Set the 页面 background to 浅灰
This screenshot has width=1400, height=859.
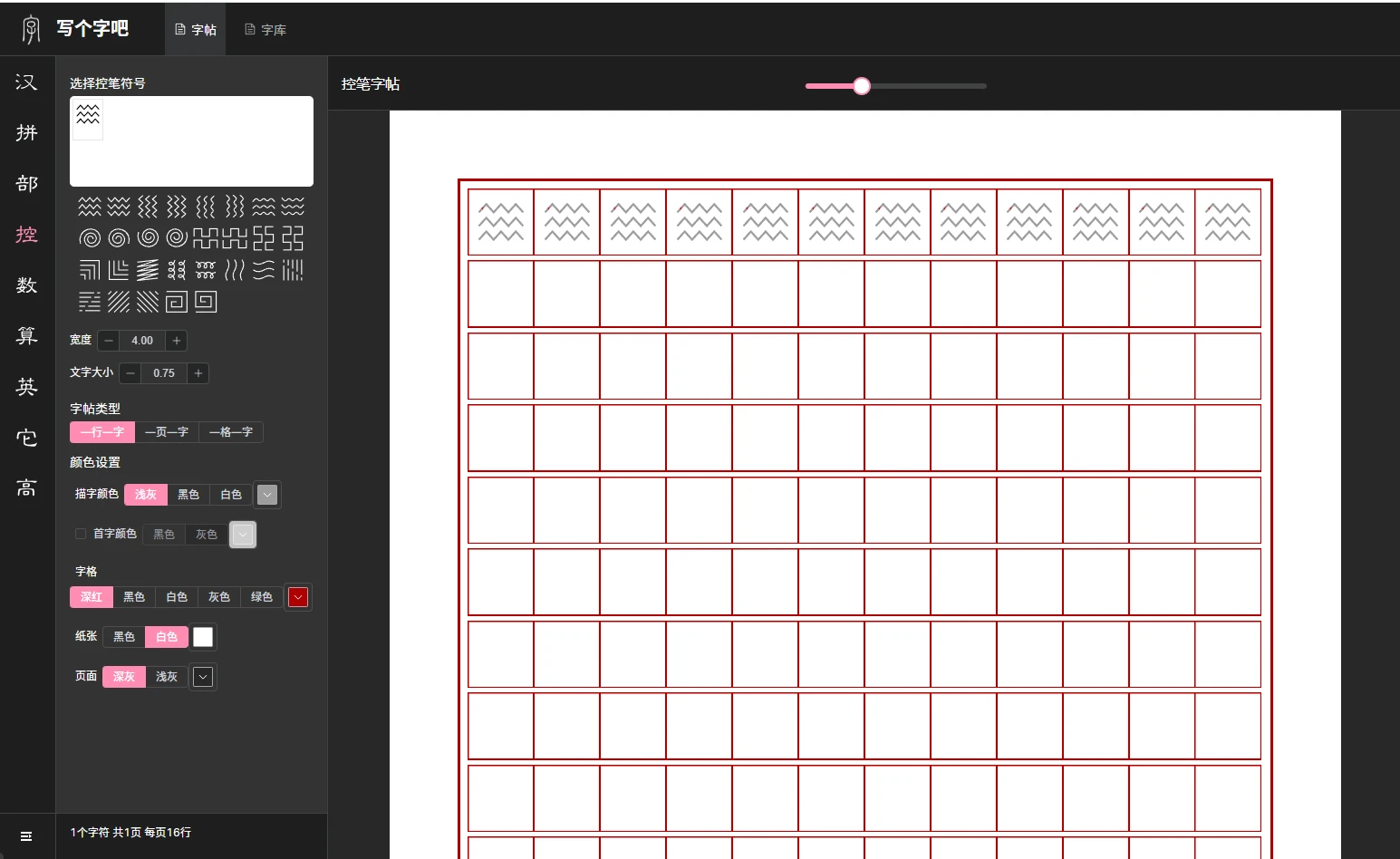coord(167,677)
